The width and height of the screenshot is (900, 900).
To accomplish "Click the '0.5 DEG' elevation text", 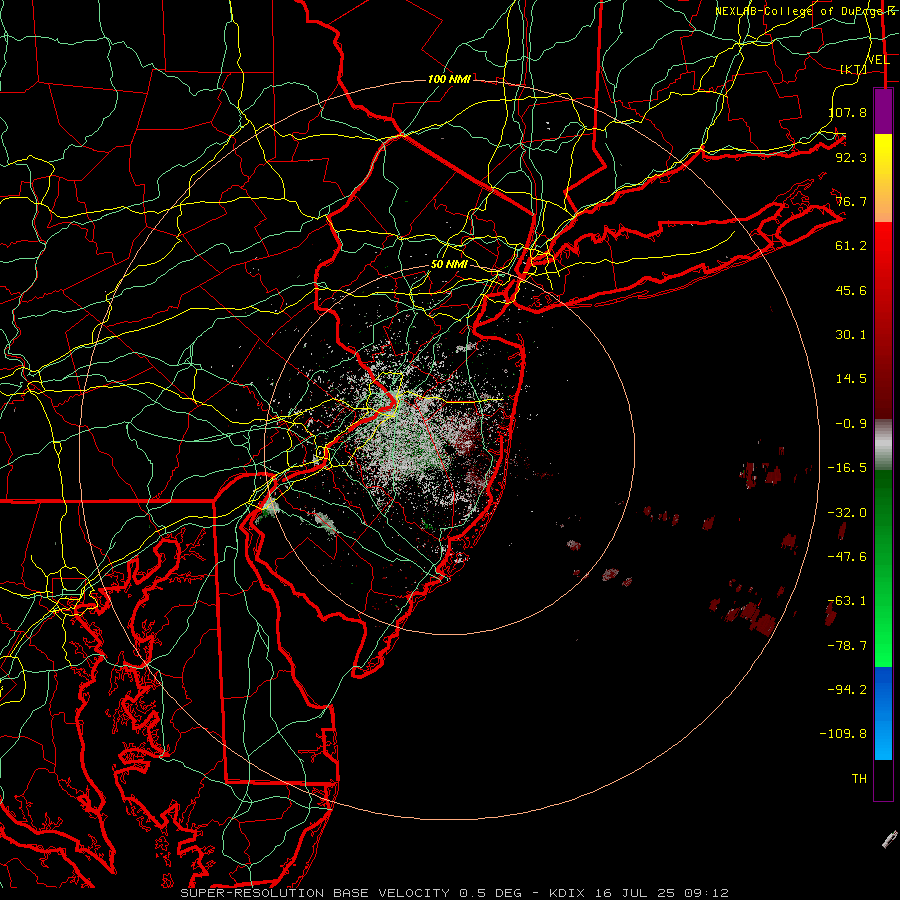I will 490,893.
